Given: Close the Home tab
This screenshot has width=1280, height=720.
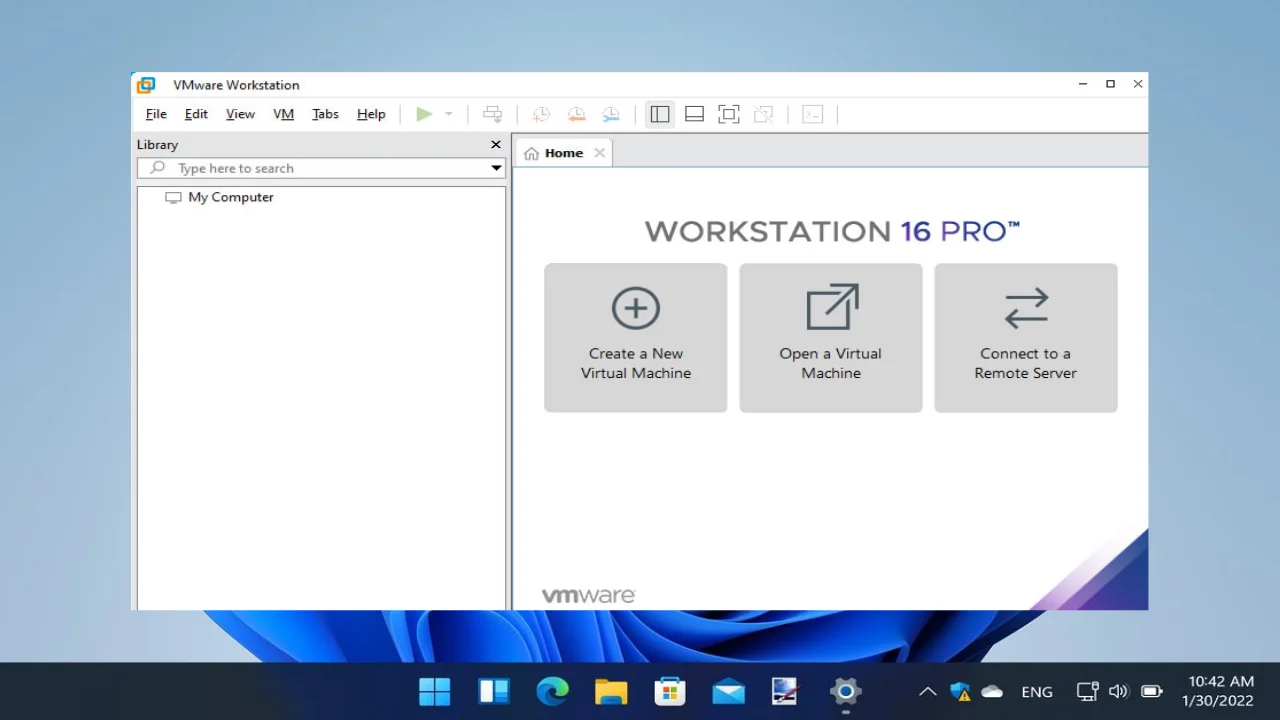Looking at the screenshot, I should click(x=599, y=153).
